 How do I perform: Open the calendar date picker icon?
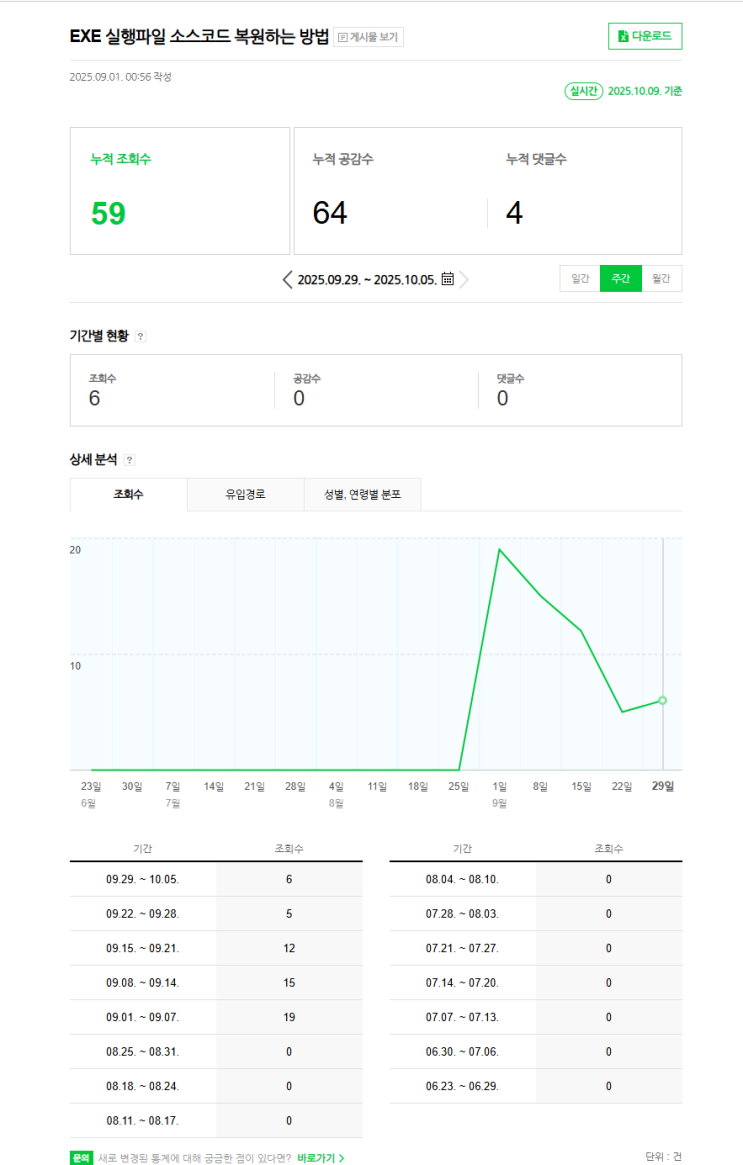coord(448,279)
